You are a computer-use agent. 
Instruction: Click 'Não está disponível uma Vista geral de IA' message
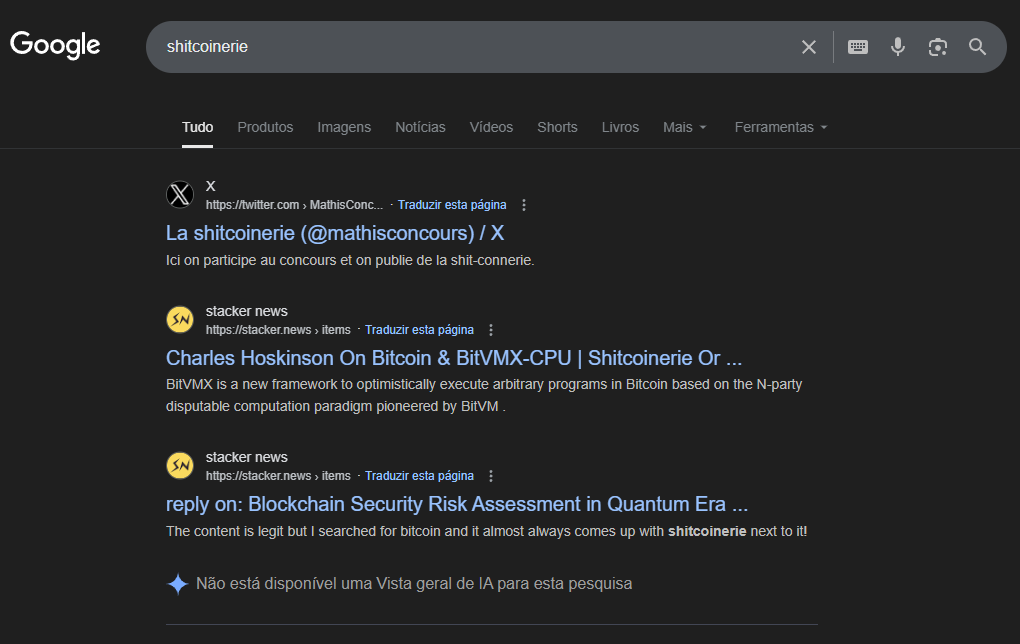pos(414,584)
